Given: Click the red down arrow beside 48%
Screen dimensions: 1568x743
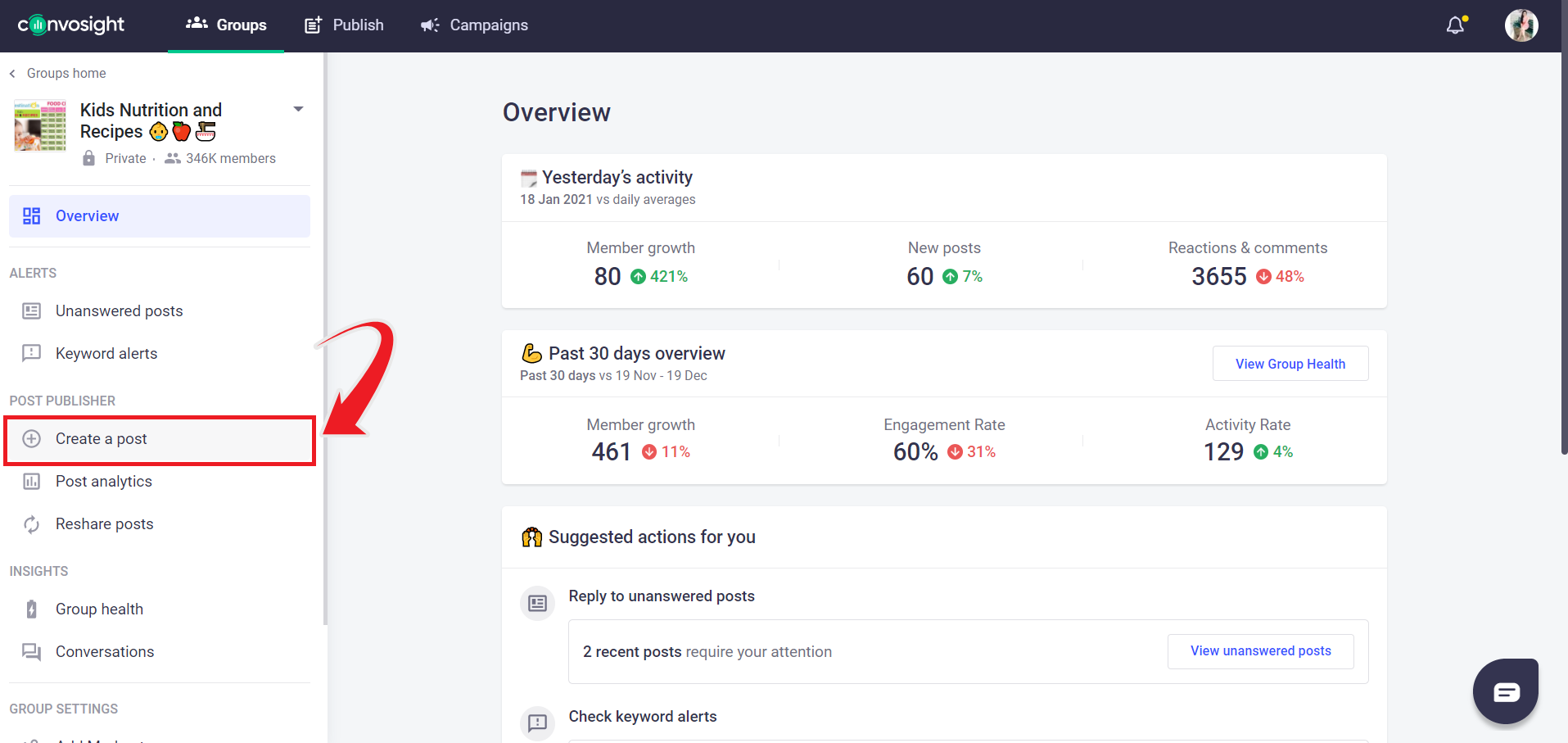Looking at the screenshot, I should (x=1263, y=277).
